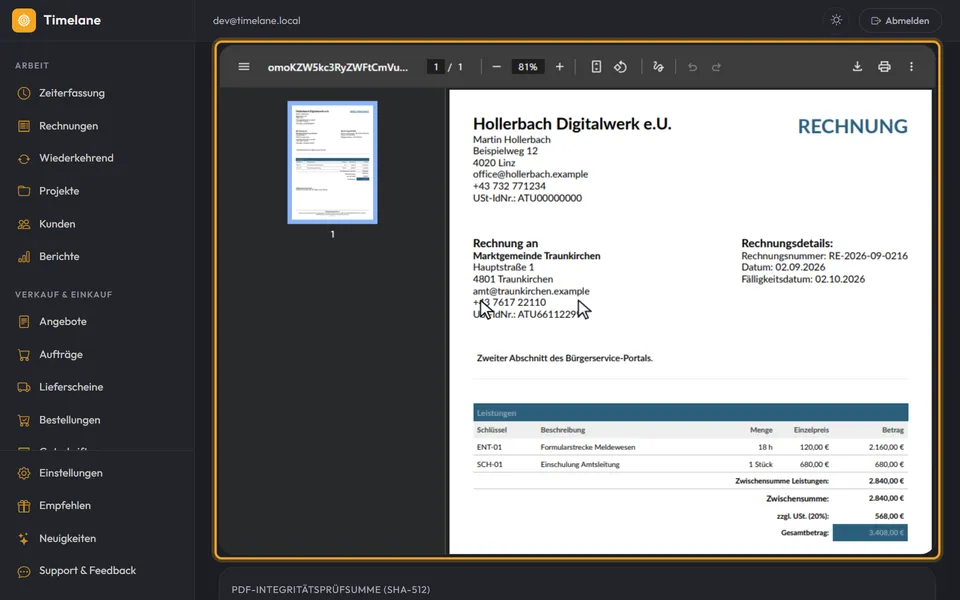The width and height of the screenshot is (960, 600).
Task: Click the 81% zoom level field
Action: [527, 67]
